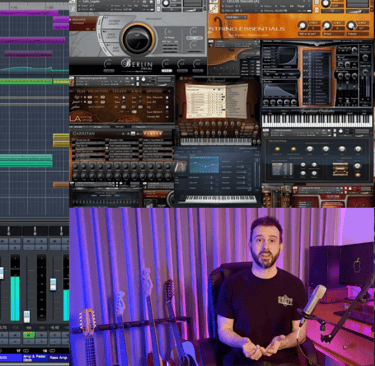Click the last knob in Garritan's upper knob row
Image resolution: width=375 pixels, height=366 pixels.
(168, 166)
